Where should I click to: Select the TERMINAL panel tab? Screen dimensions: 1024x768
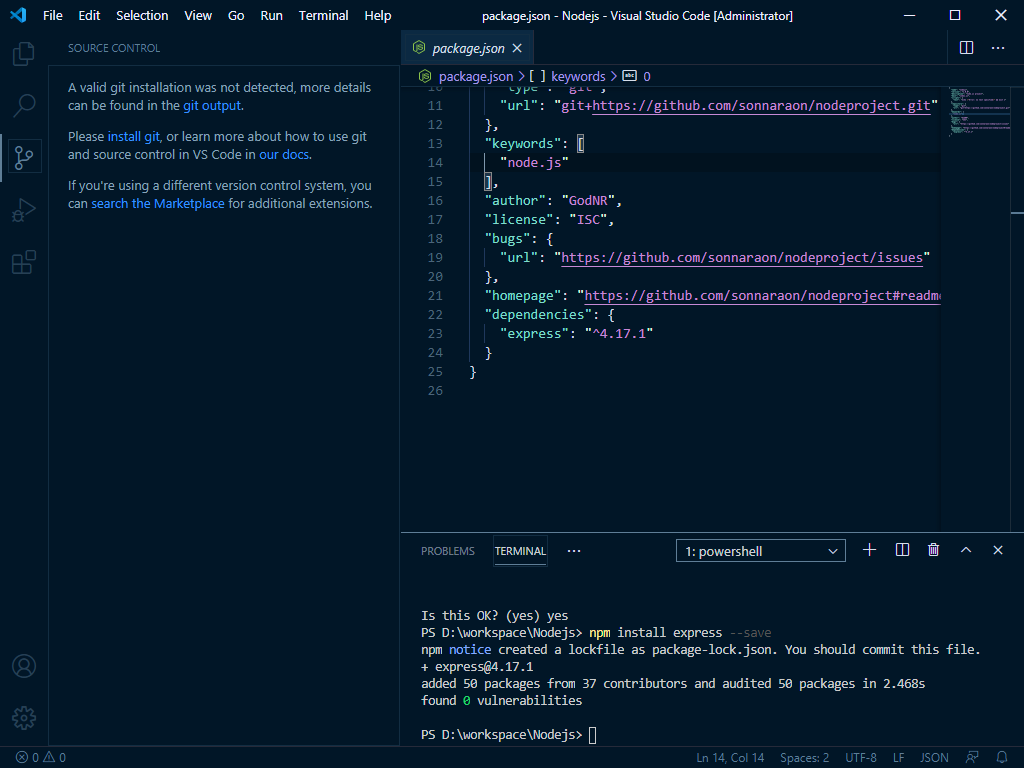pos(520,551)
